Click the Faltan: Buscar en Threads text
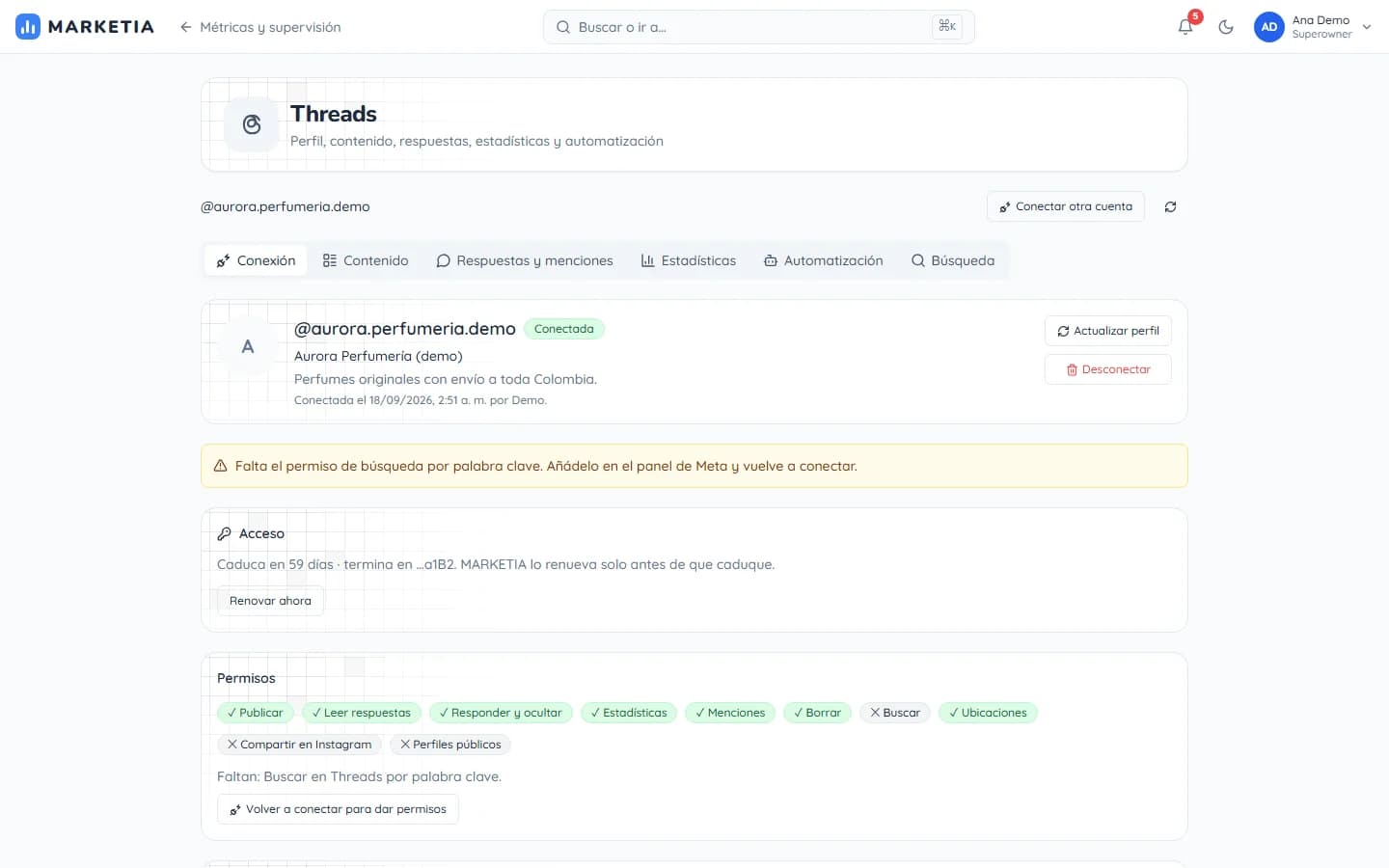1389x868 pixels. click(x=359, y=776)
